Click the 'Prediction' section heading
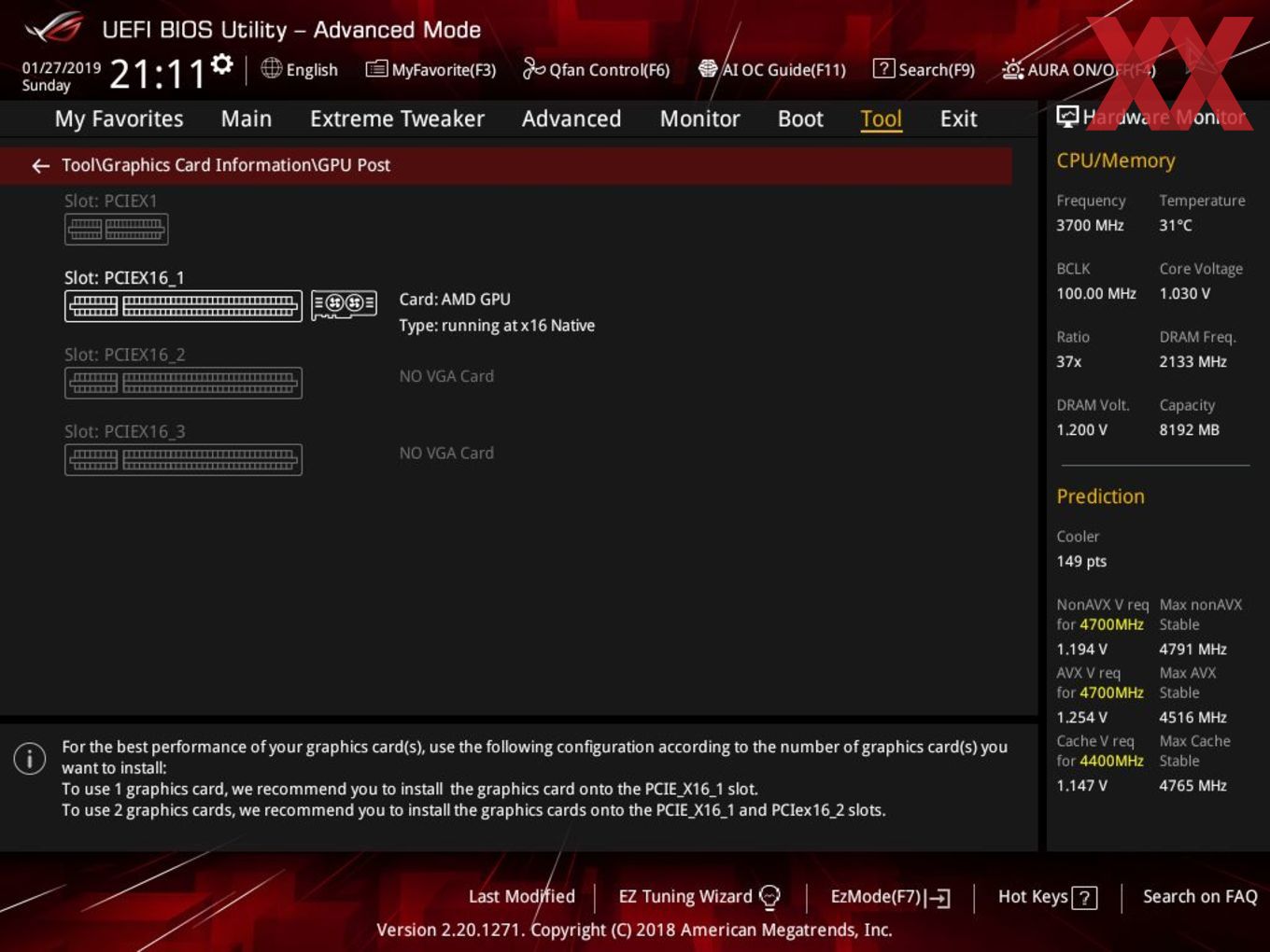1270x952 pixels. (1100, 497)
